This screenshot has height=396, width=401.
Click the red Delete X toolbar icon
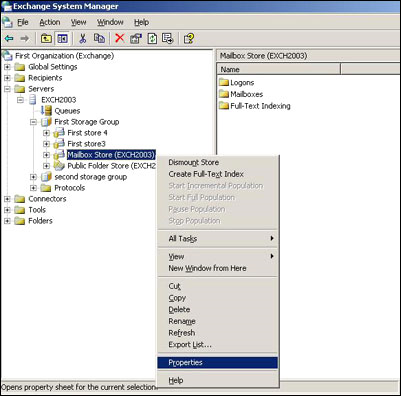120,38
